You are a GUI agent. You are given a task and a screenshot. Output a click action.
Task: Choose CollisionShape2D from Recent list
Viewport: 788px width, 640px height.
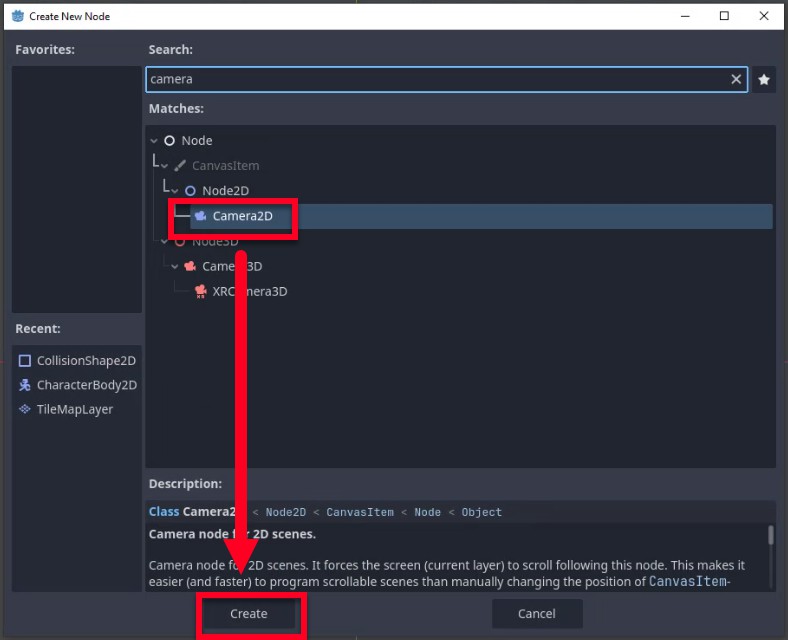77,361
